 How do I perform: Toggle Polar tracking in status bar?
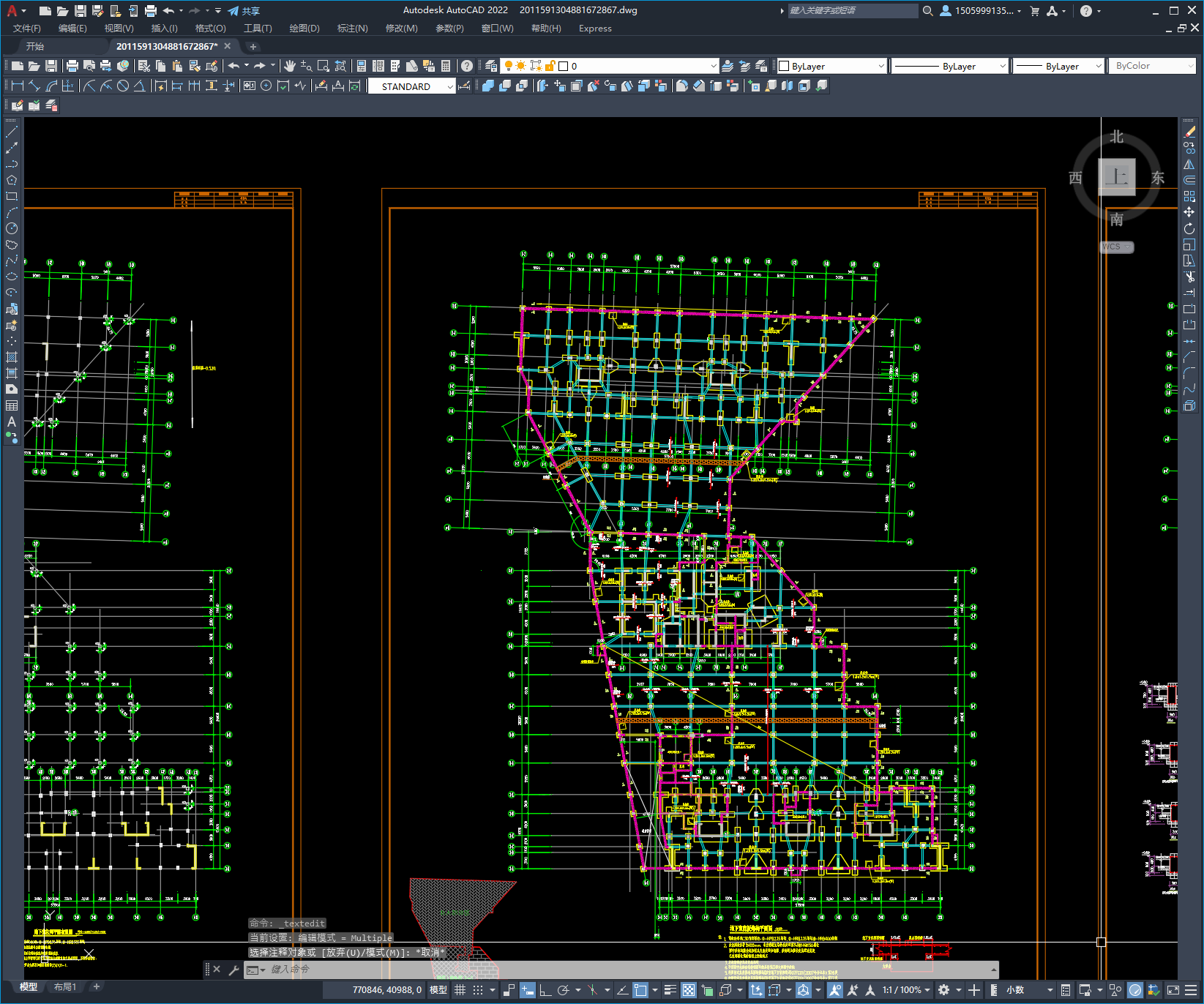tap(563, 990)
